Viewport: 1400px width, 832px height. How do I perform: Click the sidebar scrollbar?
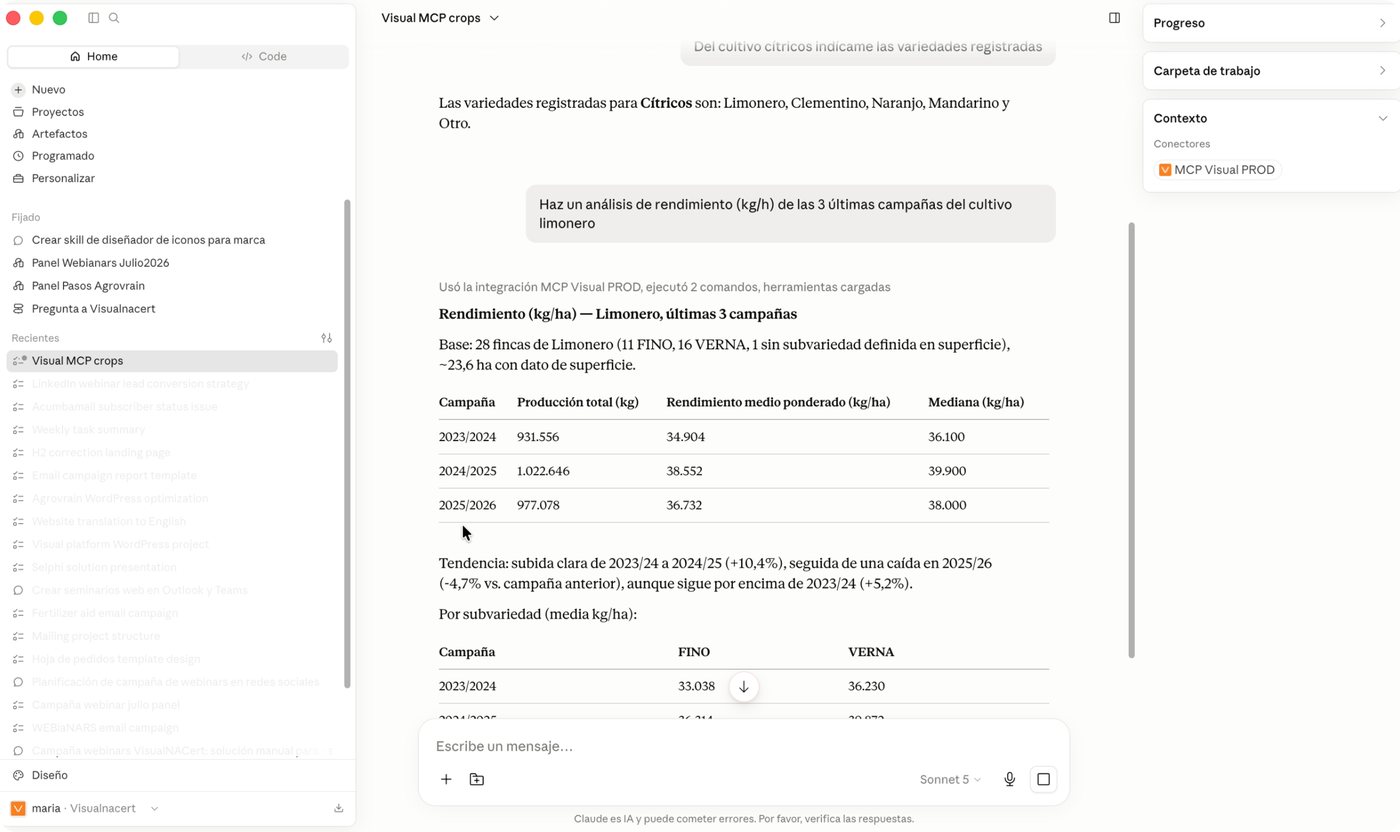pos(347,443)
